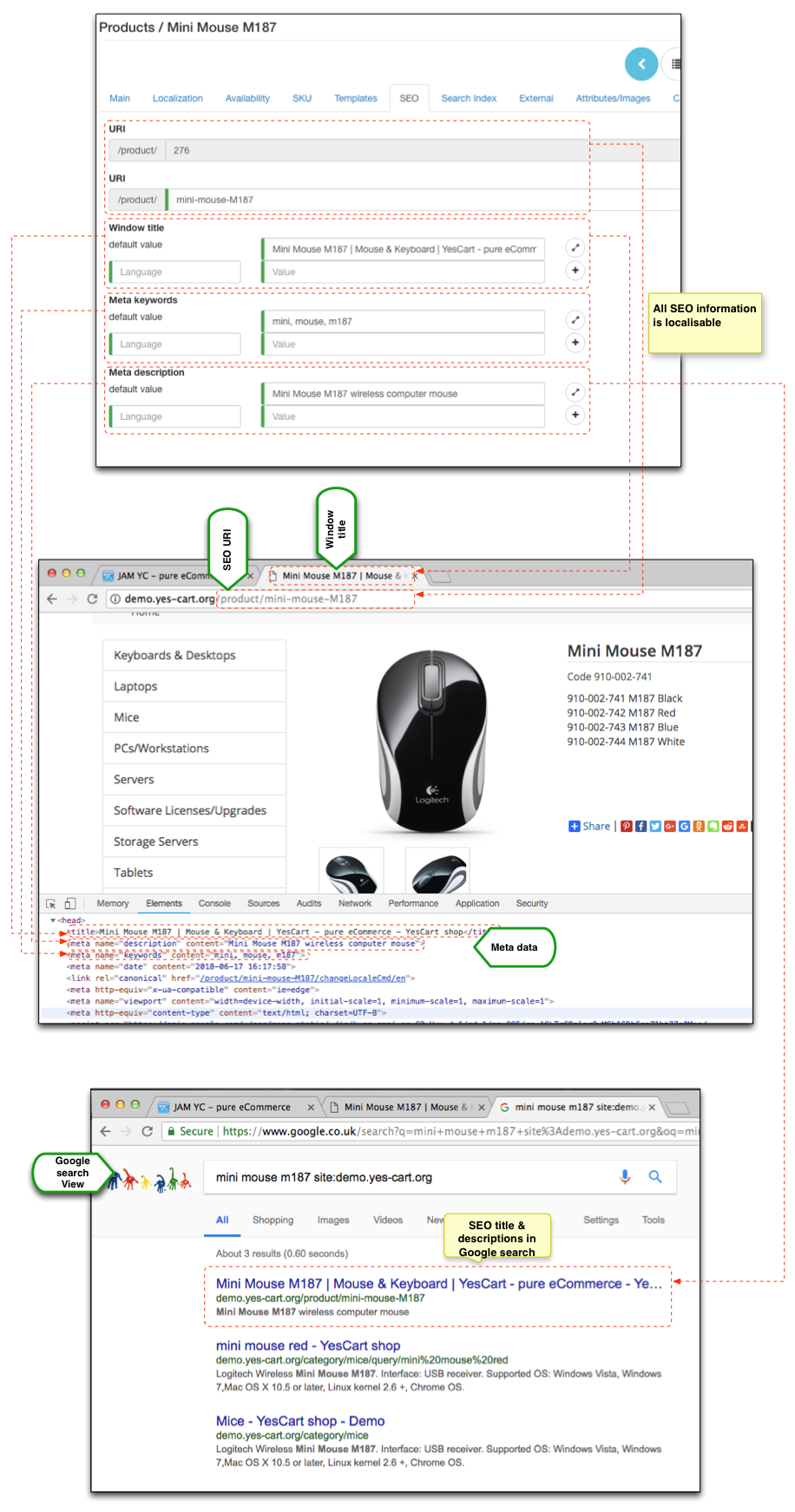Toggle DevTools device toolbar icon

click(x=70, y=903)
